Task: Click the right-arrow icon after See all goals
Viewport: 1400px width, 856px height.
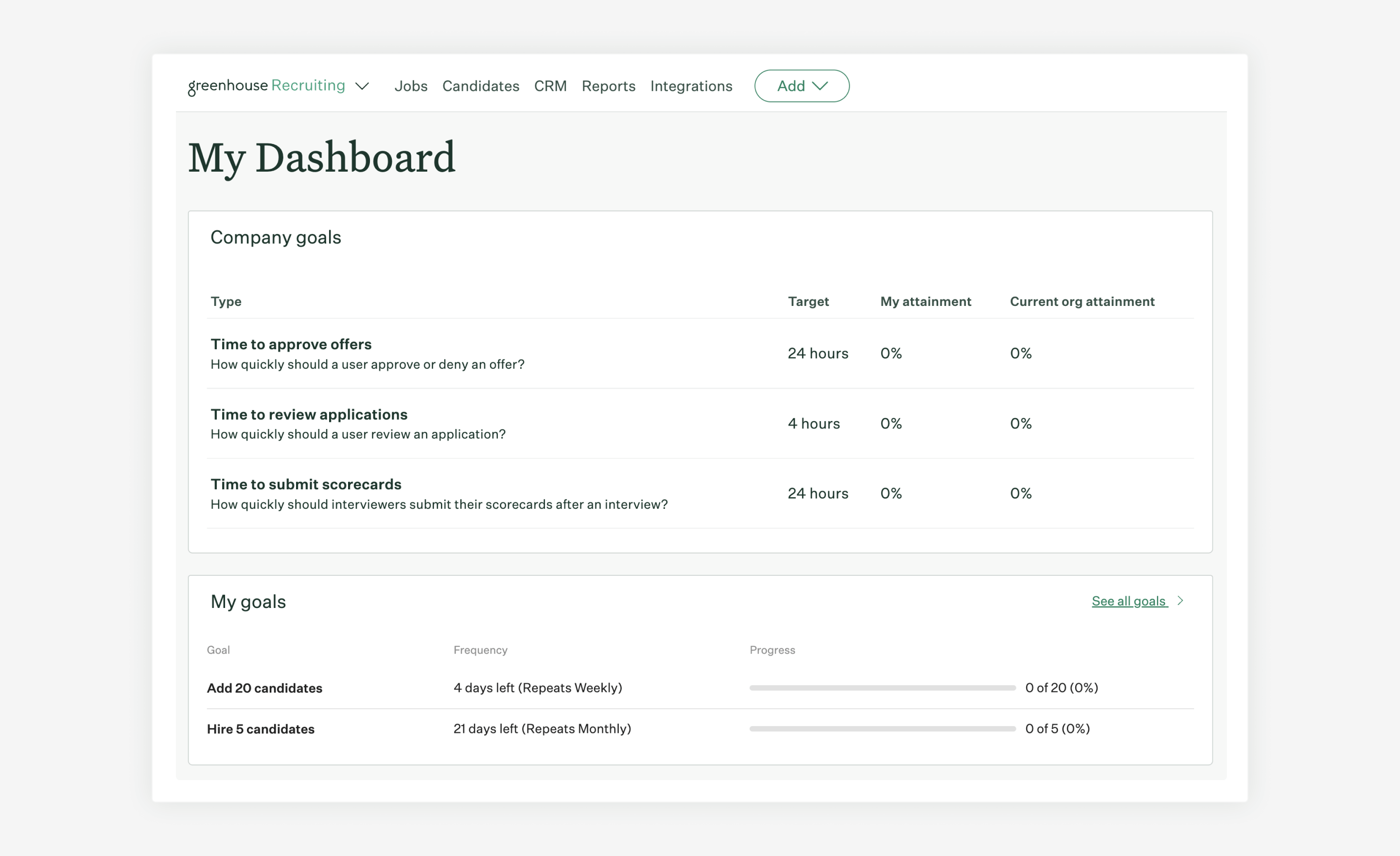Action: tap(1181, 600)
